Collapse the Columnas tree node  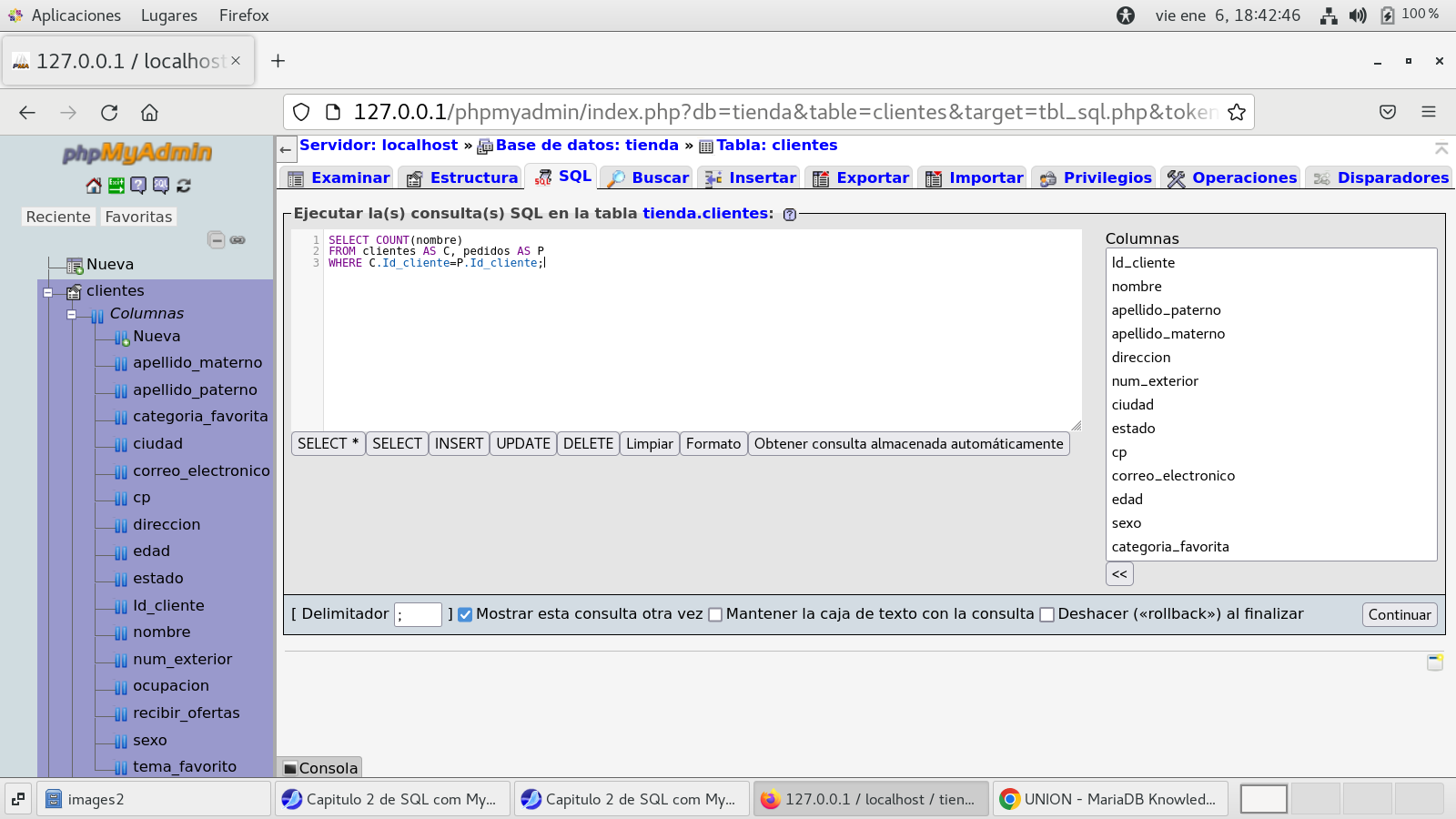pos(71,315)
